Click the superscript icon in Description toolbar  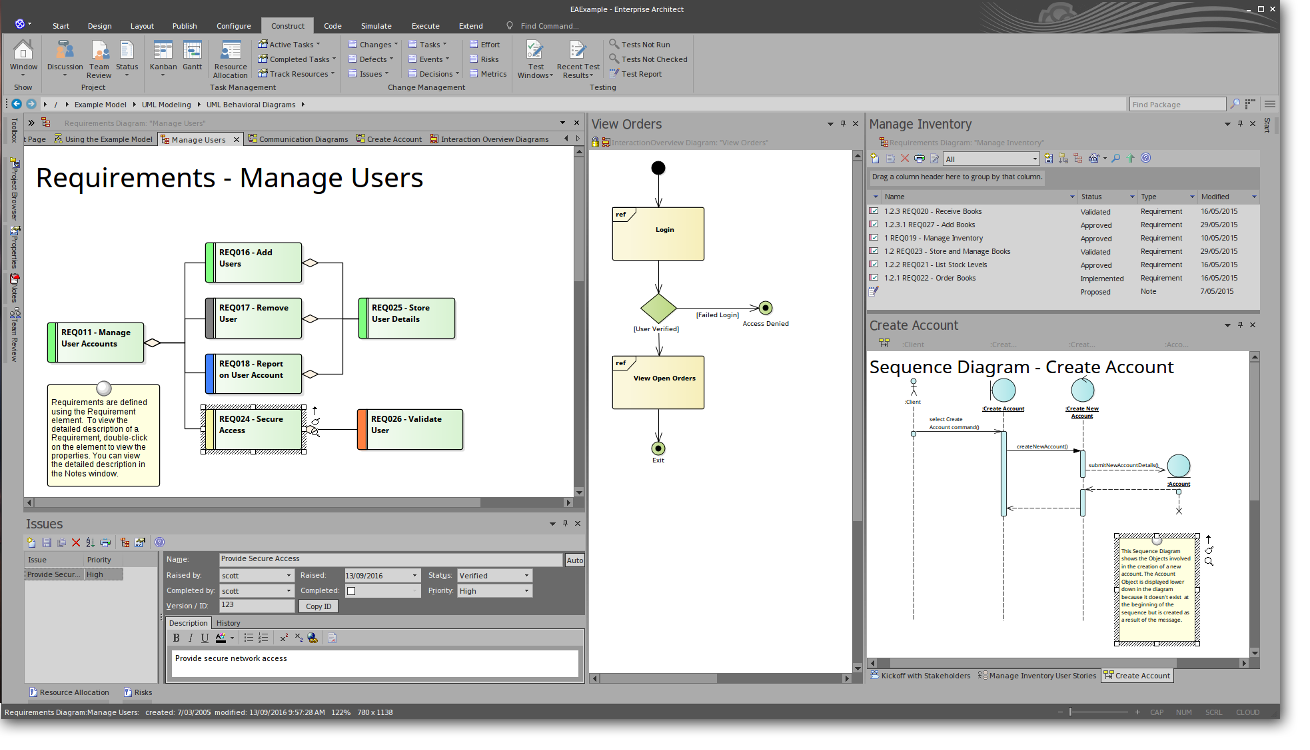pyautogui.click(x=284, y=638)
